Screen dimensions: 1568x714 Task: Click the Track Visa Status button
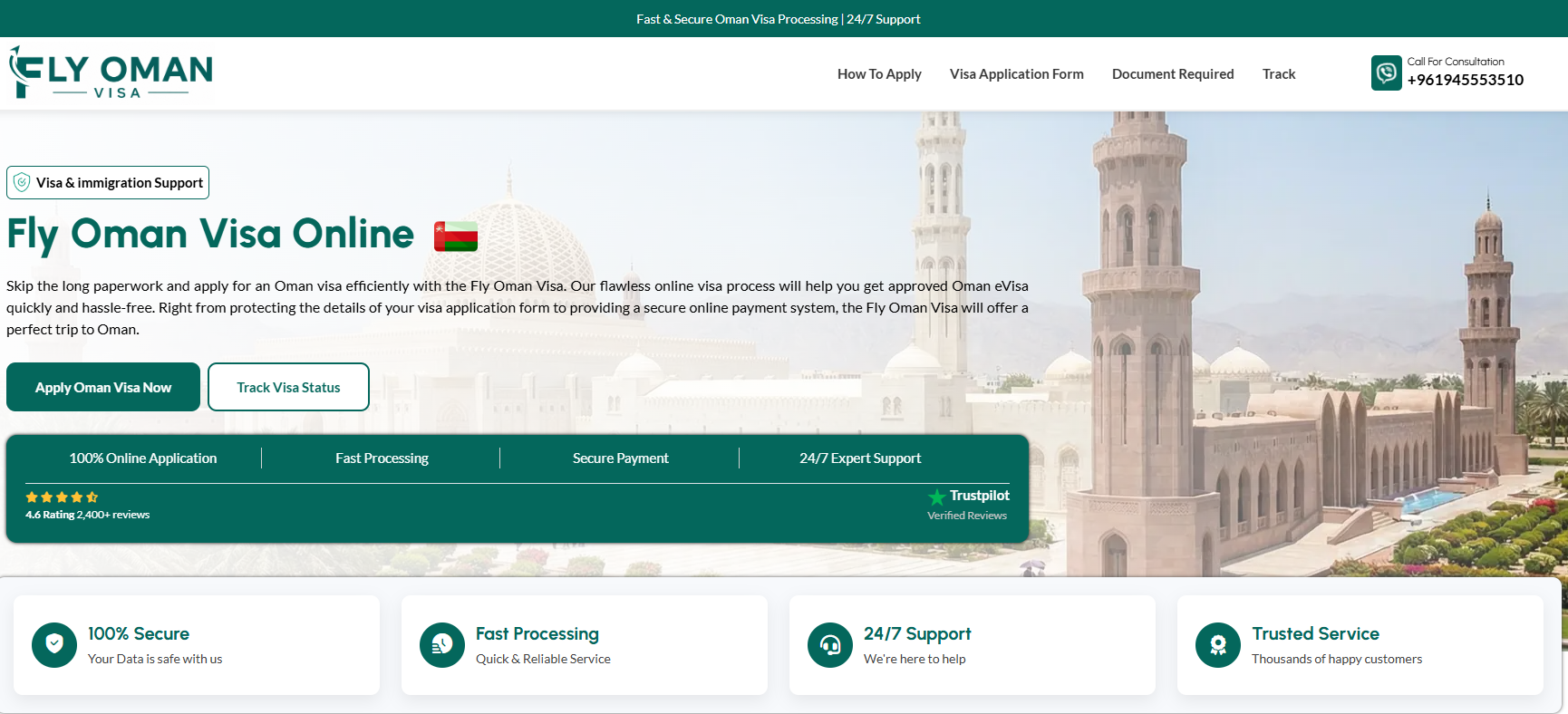[288, 387]
